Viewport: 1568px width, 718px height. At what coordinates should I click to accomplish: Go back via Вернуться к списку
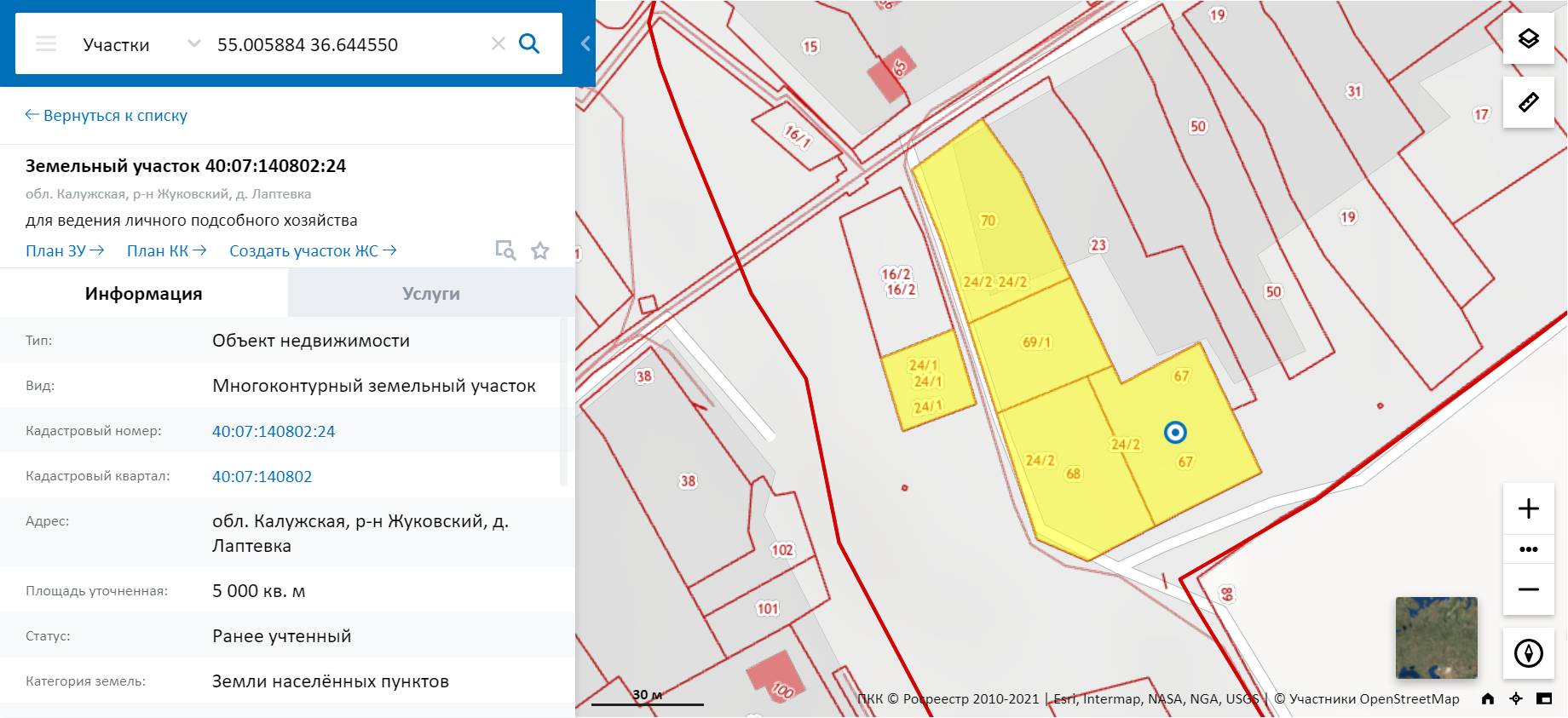click(107, 115)
